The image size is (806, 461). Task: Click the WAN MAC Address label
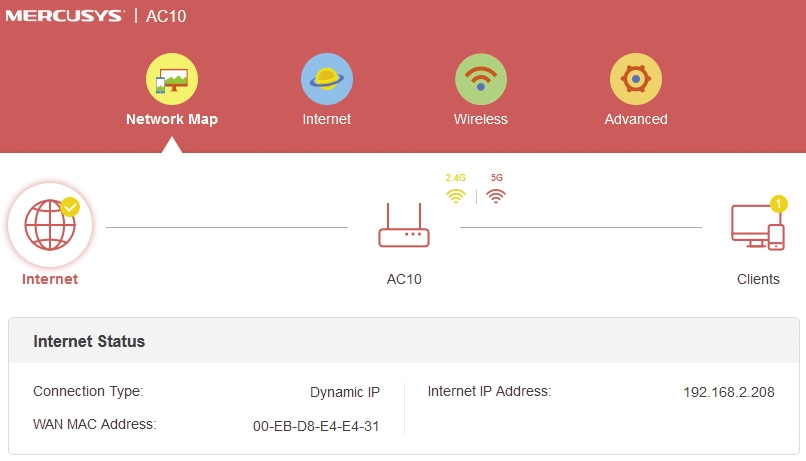pyautogui.click(x=95, y=425)
